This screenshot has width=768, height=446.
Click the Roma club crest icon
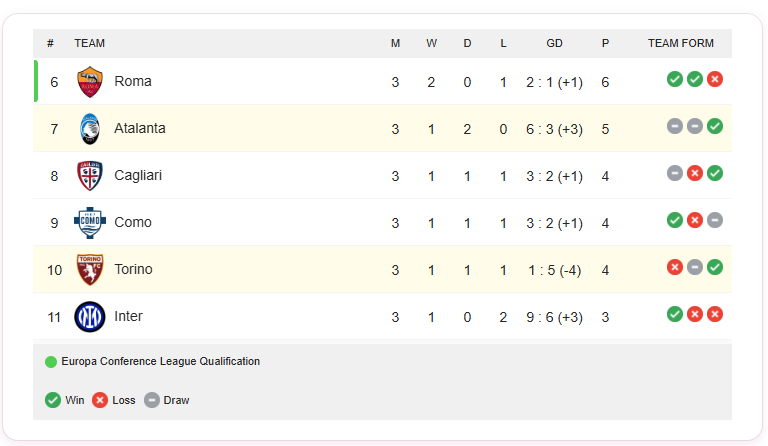tap(90, 81)
